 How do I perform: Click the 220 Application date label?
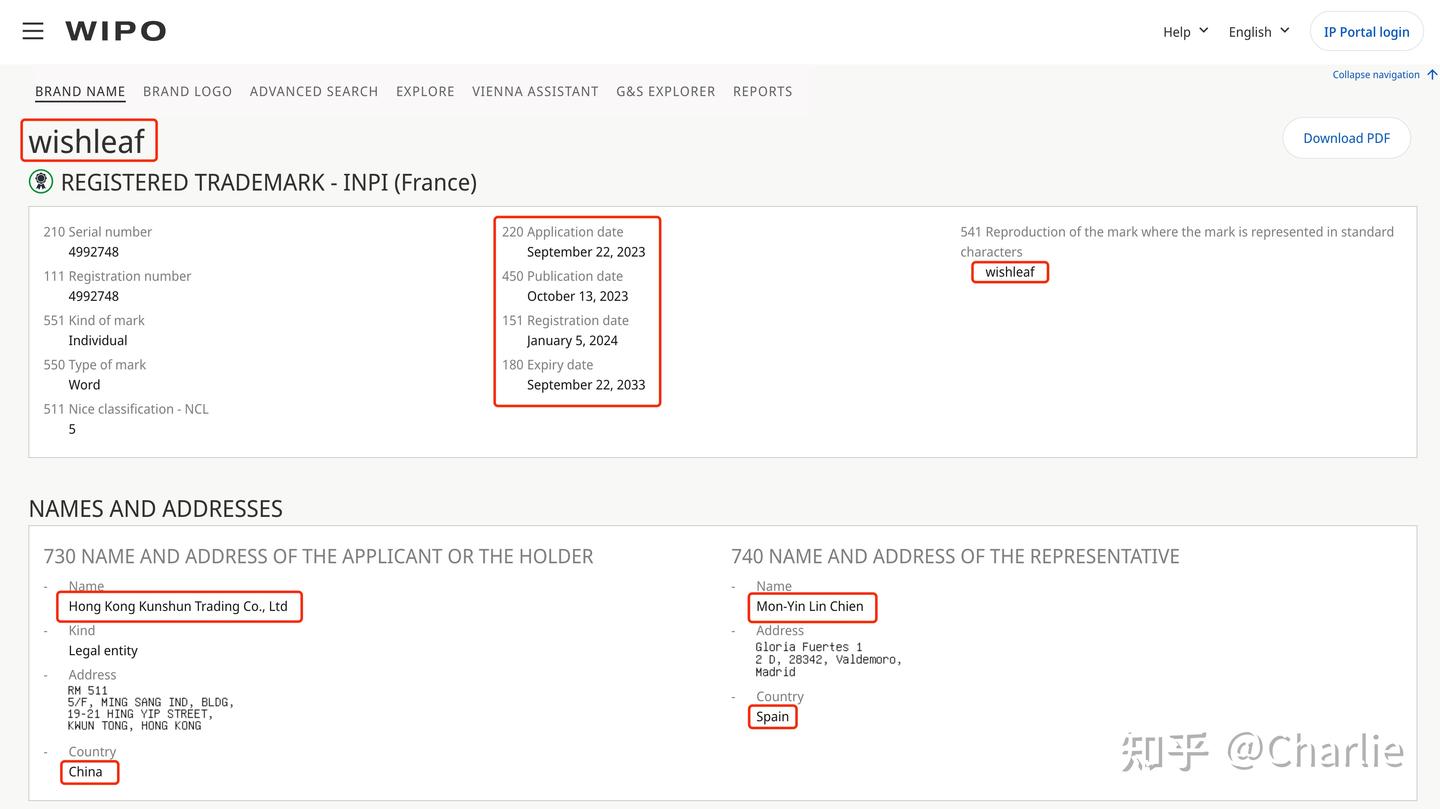coord(563,232)
